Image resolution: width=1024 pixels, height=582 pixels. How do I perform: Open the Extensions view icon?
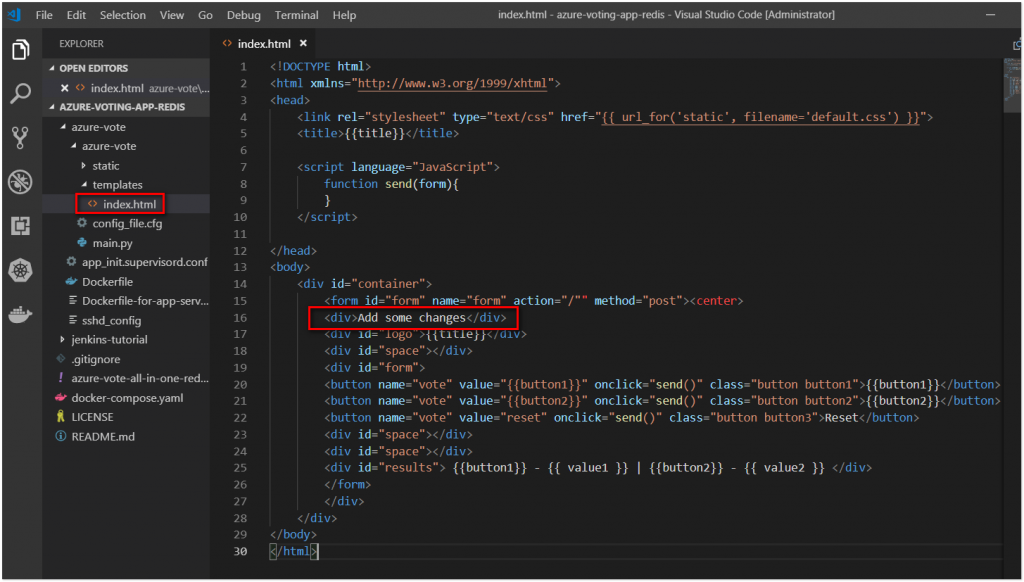point(20,226)
